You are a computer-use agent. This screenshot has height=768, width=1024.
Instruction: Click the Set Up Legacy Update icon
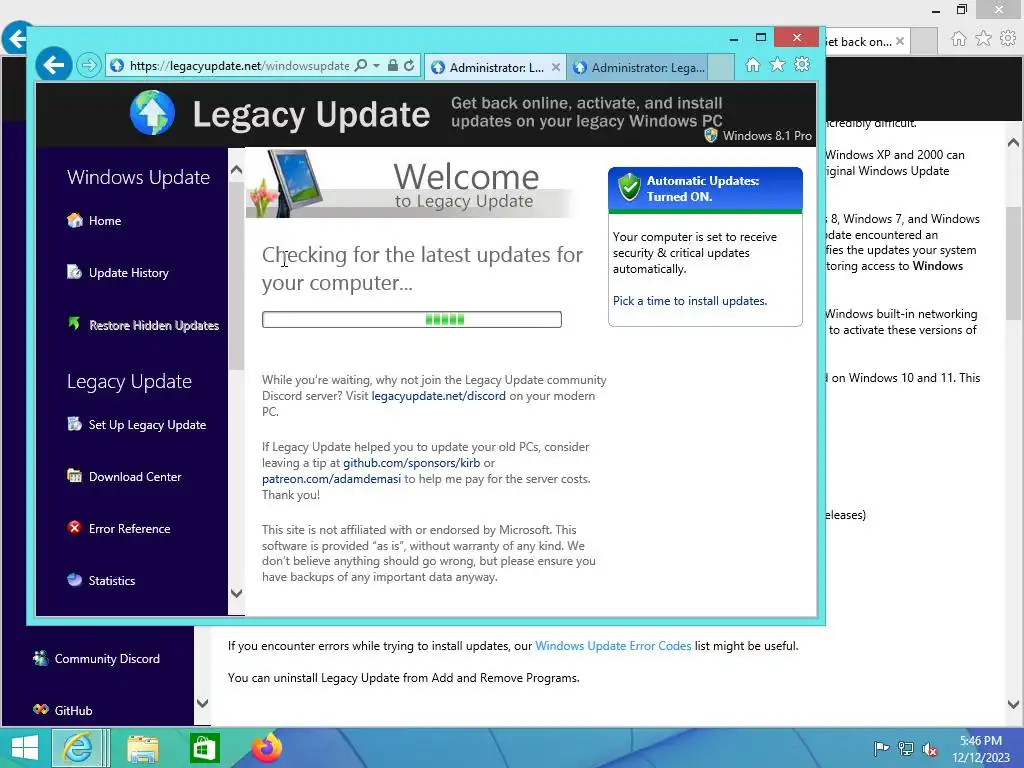click(x=74, y=424)
